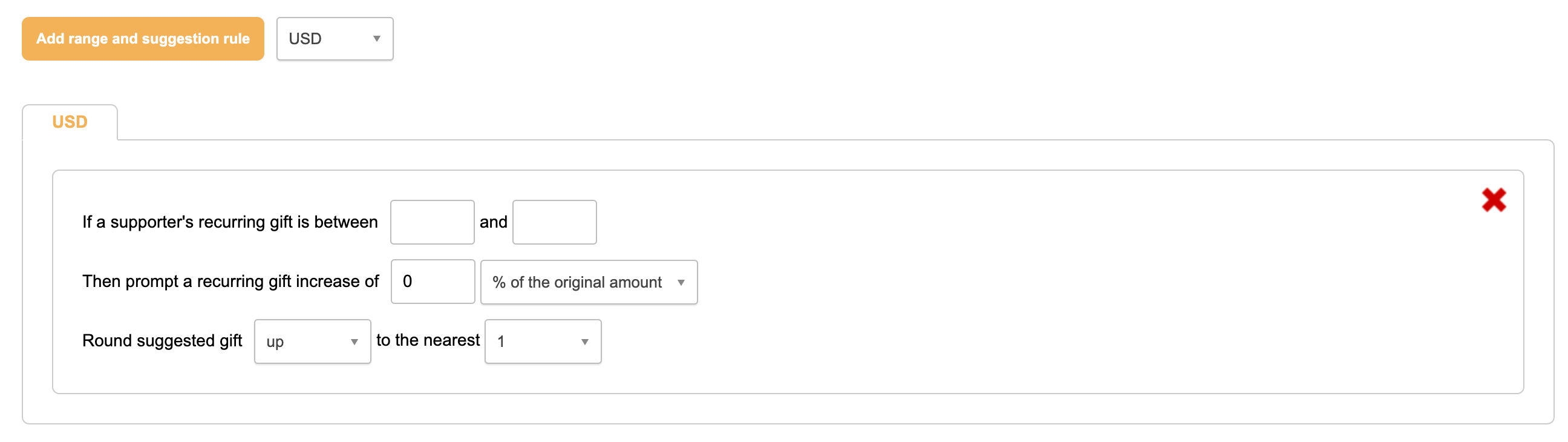
Task: Click the "0" value in the increase field
Action: click(x=407, y=281)
